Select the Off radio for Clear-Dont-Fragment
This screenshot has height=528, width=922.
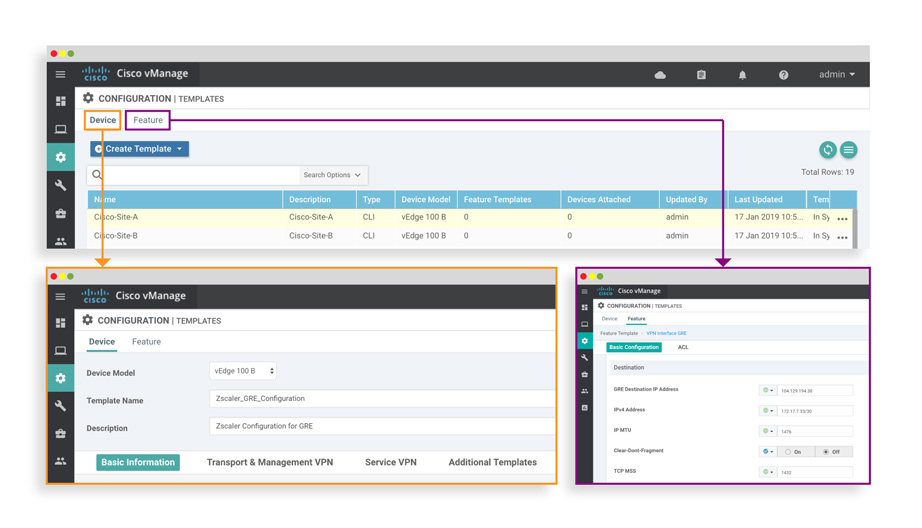pyautogui.click(x=826, y=452)
